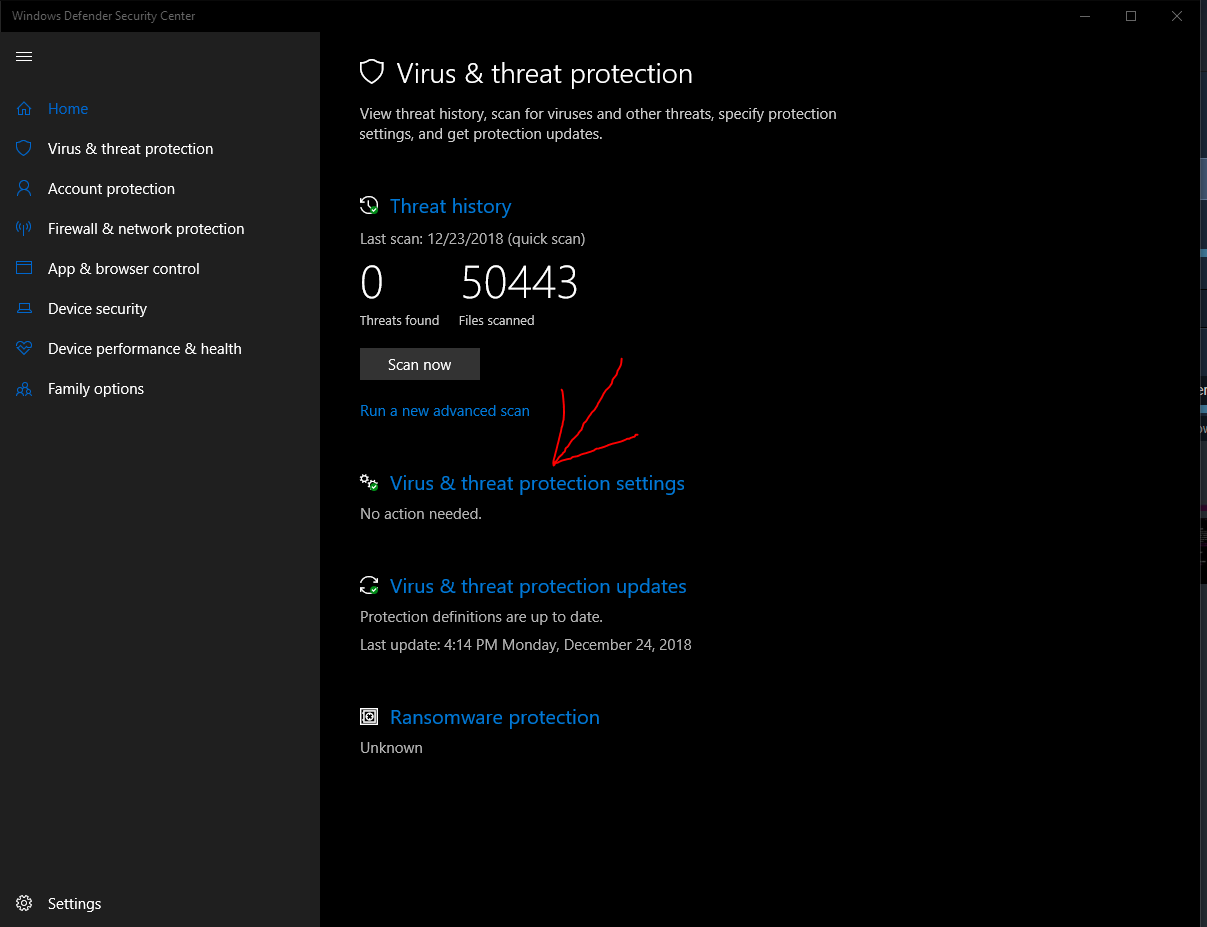Viewport: 1207px width, 927px height.
Task: Click the App & browser control window icon
Action: [x=24, y=269]
